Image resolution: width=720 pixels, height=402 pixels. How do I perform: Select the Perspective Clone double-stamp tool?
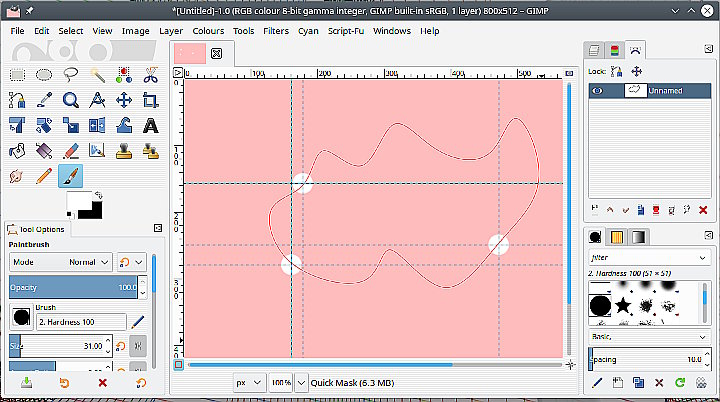pyautogui.click(x=151, y=151)
